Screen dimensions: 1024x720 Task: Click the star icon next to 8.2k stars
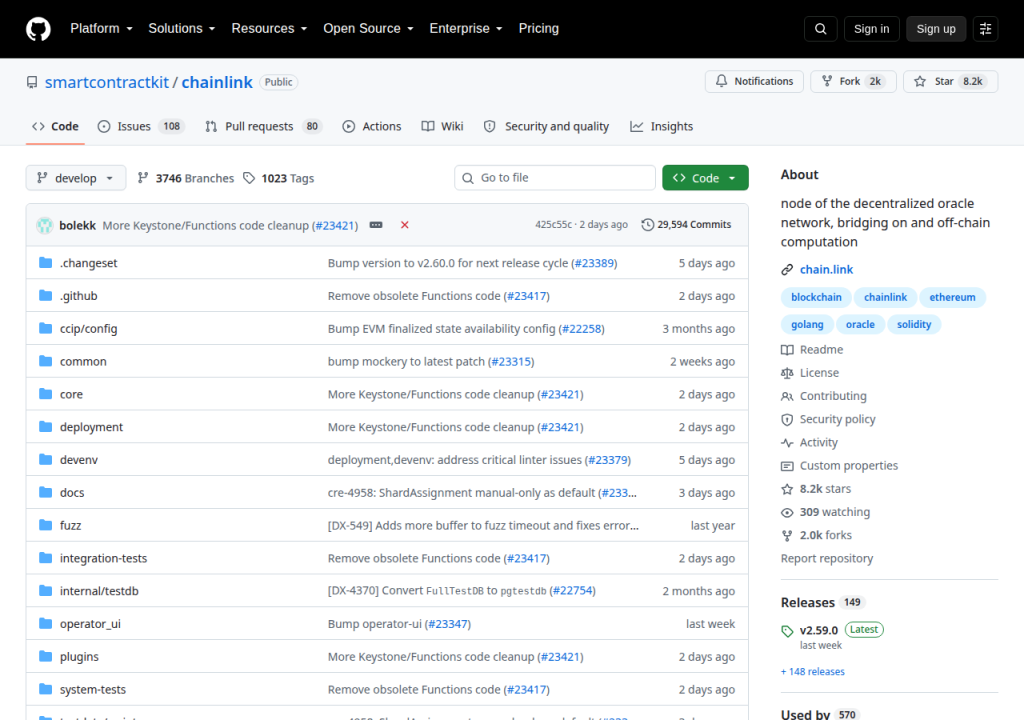tap(787, 489)
